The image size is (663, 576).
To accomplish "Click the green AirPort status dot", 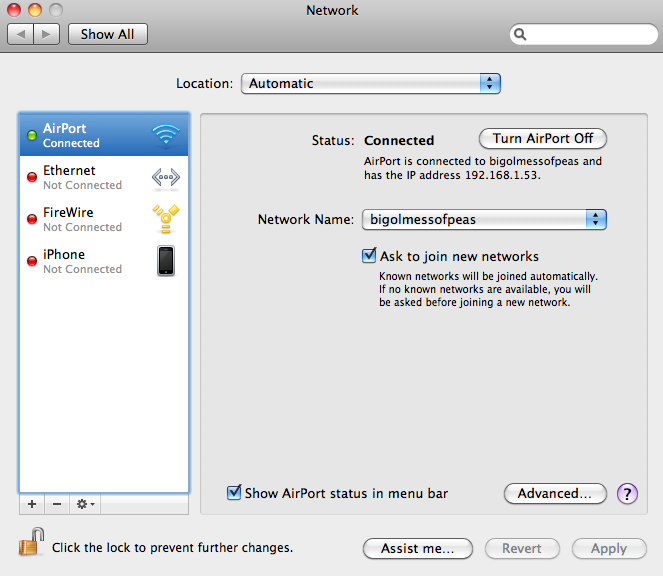I will coord(32,135).
